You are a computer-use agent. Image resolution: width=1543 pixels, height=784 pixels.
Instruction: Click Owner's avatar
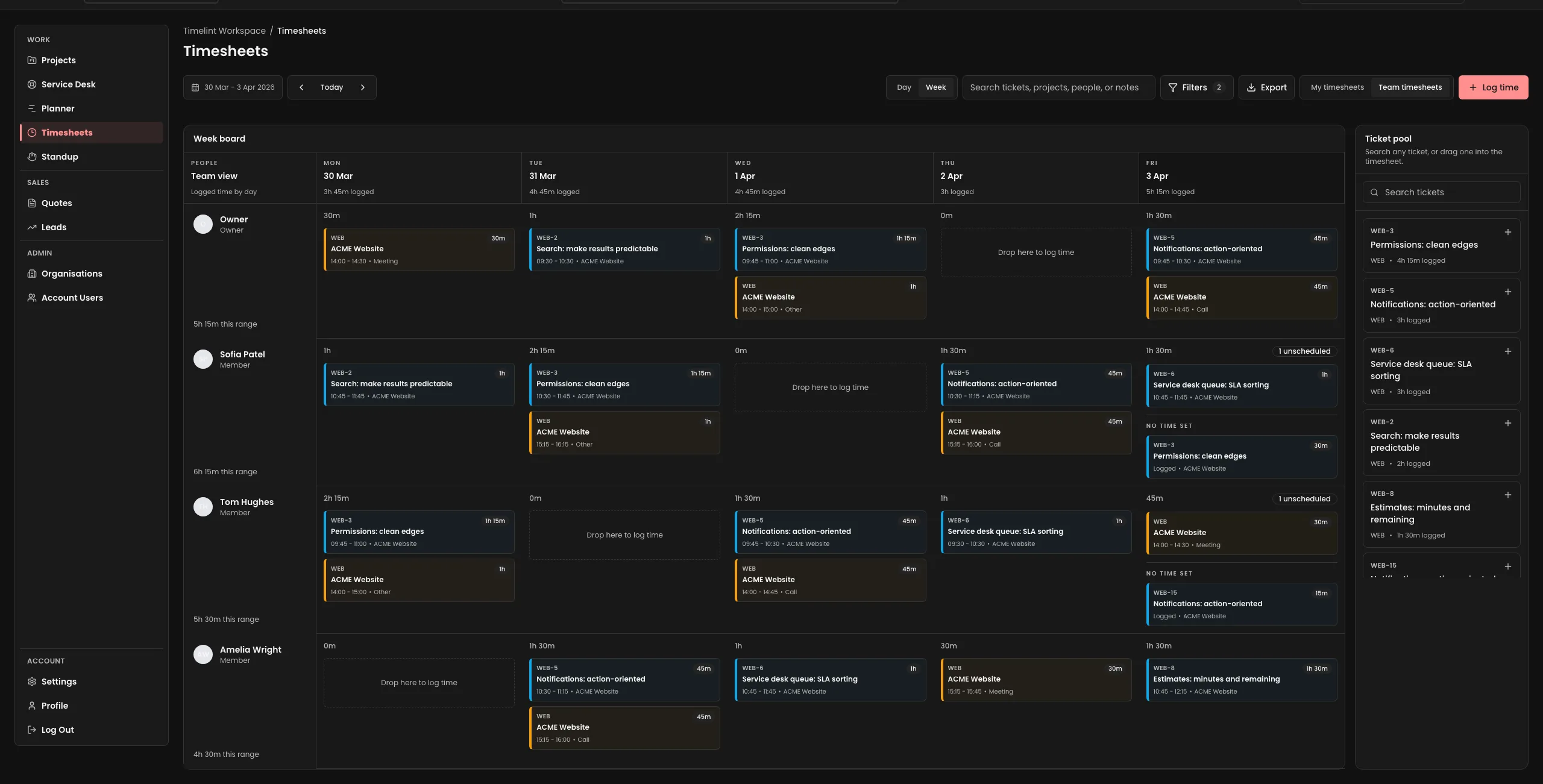point(203,224)
